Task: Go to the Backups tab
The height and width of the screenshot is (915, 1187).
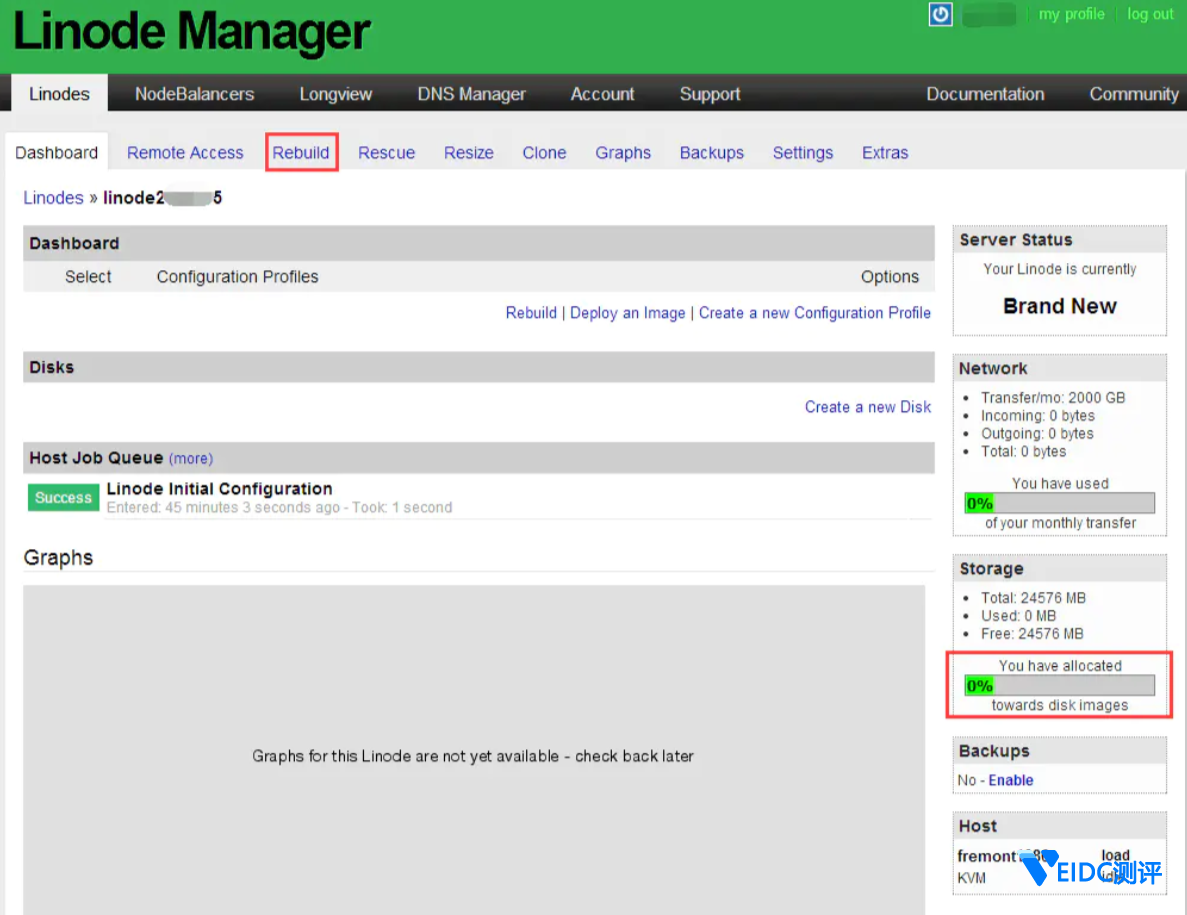Action: [711, 153]
